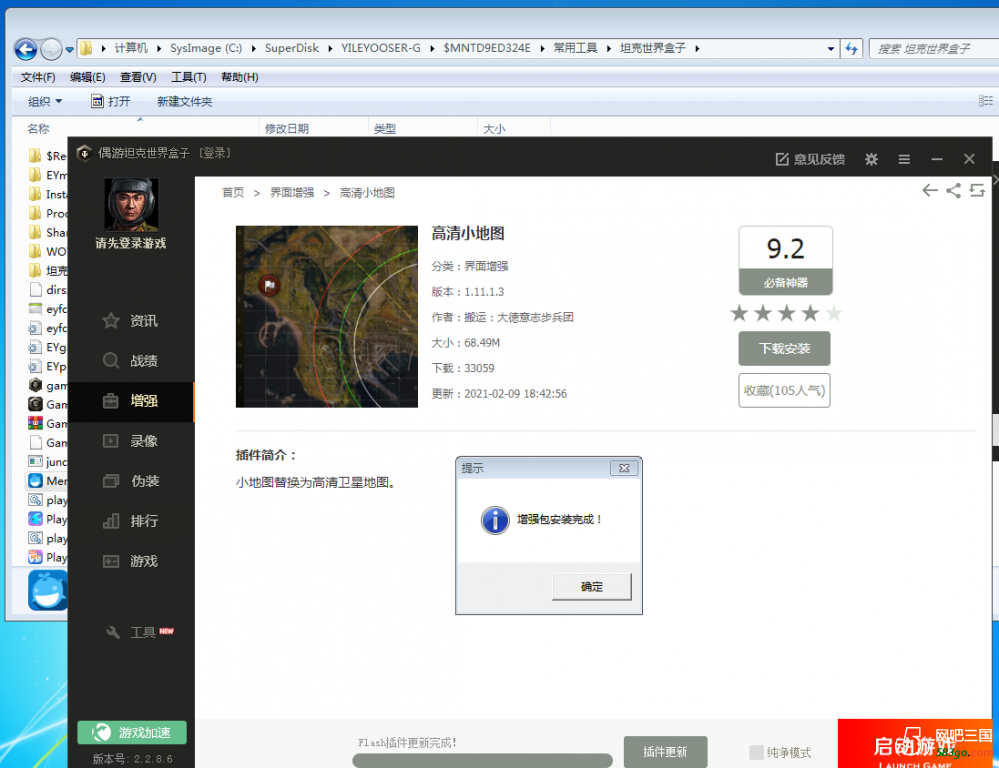Open the 工具(T) menu
999x768 pixels.
coord(189,77)
